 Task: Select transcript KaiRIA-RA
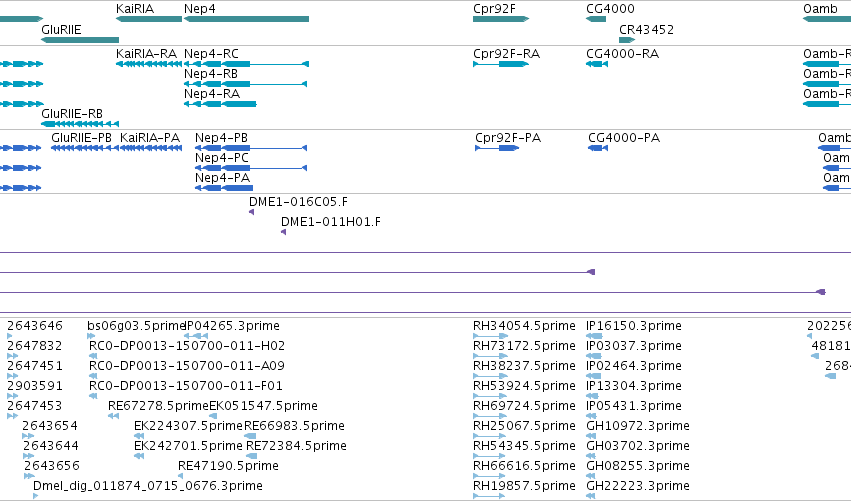click(149, 64)
